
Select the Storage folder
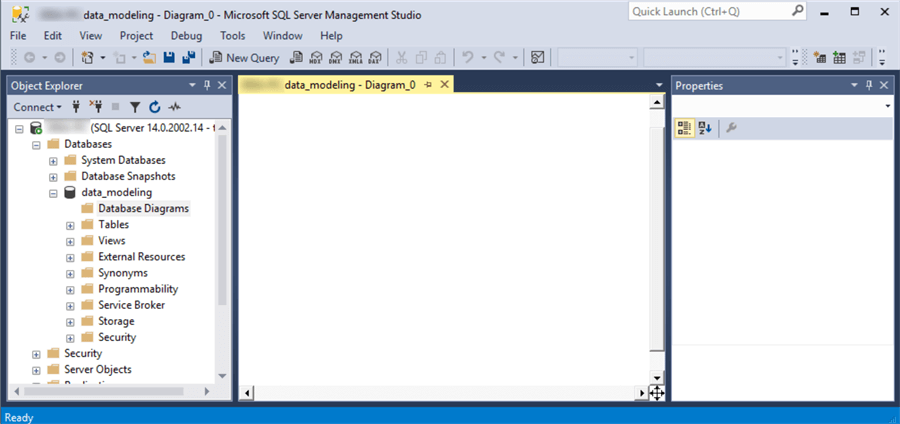(x=116, y=321)
